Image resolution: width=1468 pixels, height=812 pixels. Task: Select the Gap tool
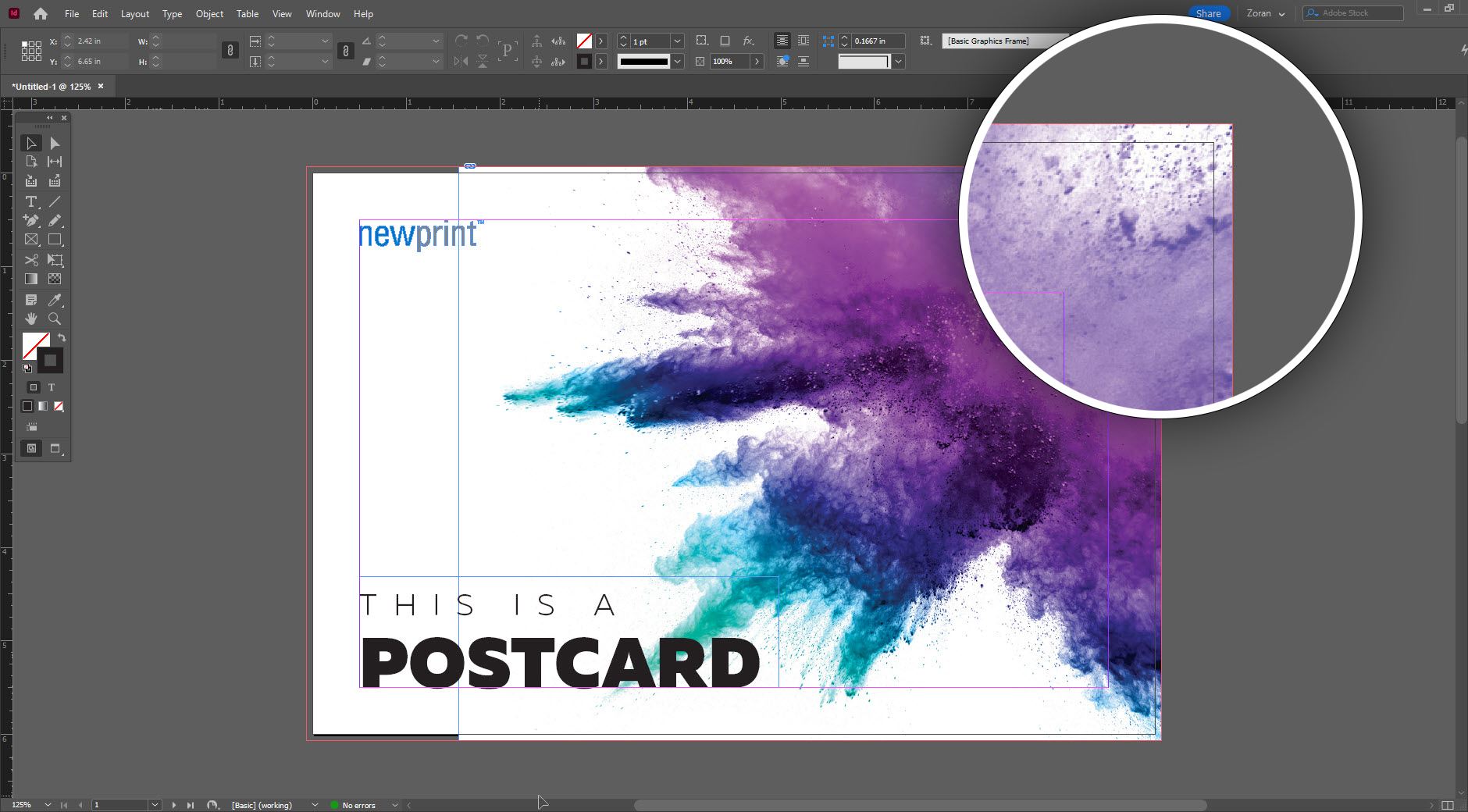[x=55, y=162]
